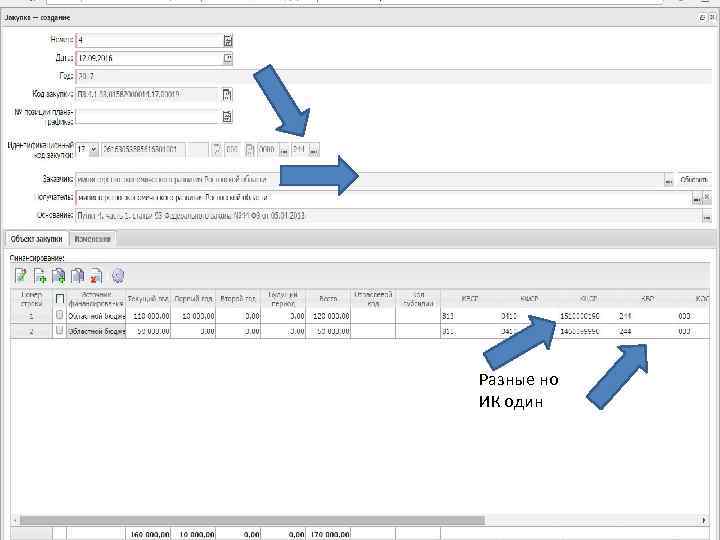Viewport: 720px width, 540px height.
Task: Click the Первый год column header
Action: (x=193, y=299)
